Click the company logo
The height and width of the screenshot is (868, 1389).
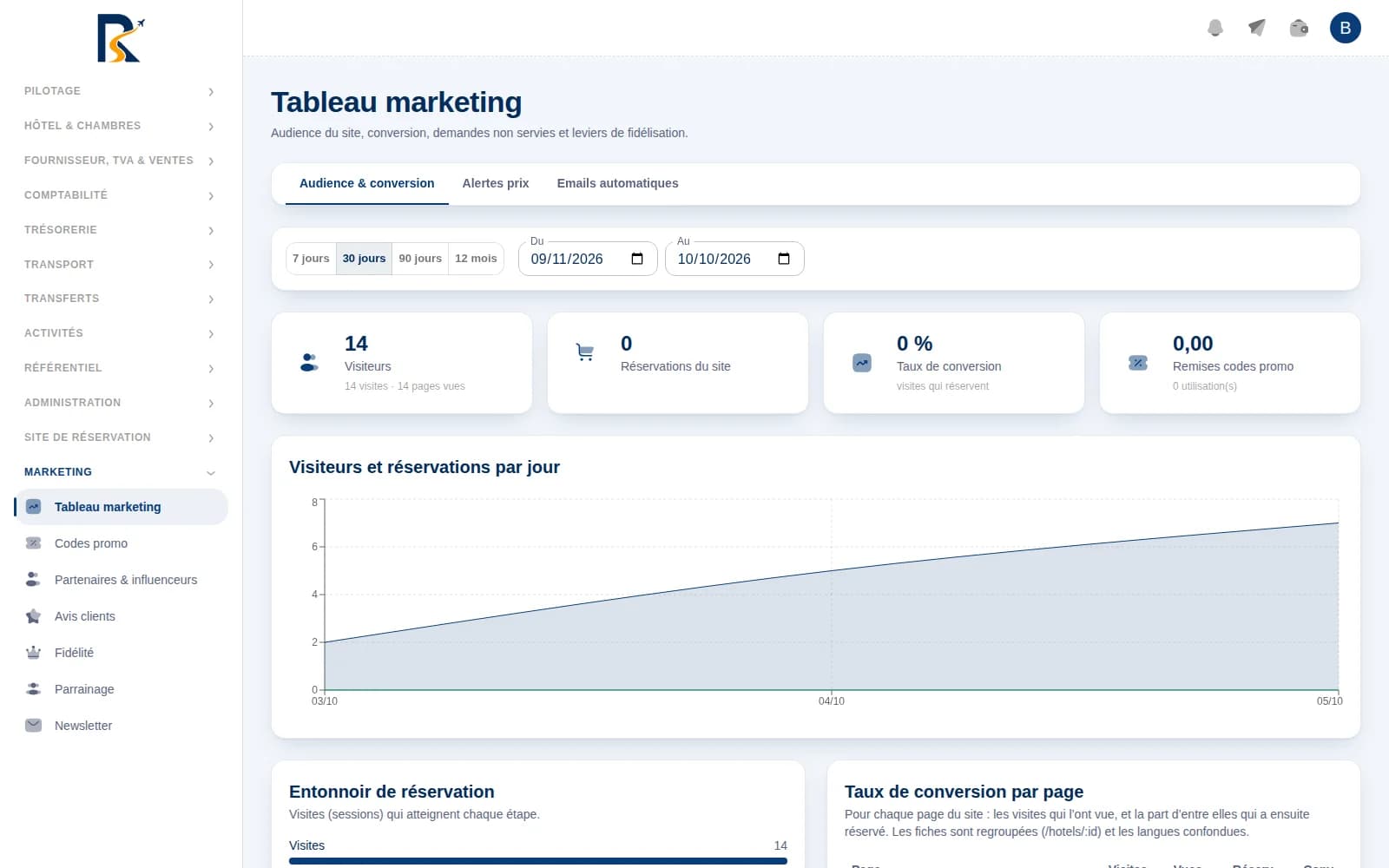click(121, 38)
